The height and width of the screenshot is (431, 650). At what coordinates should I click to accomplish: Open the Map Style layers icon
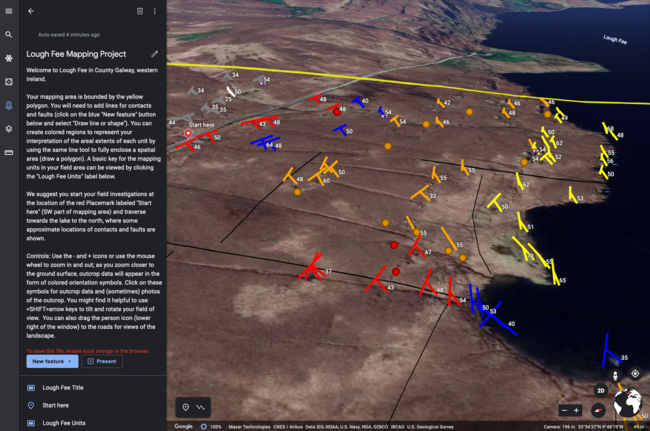8,128
